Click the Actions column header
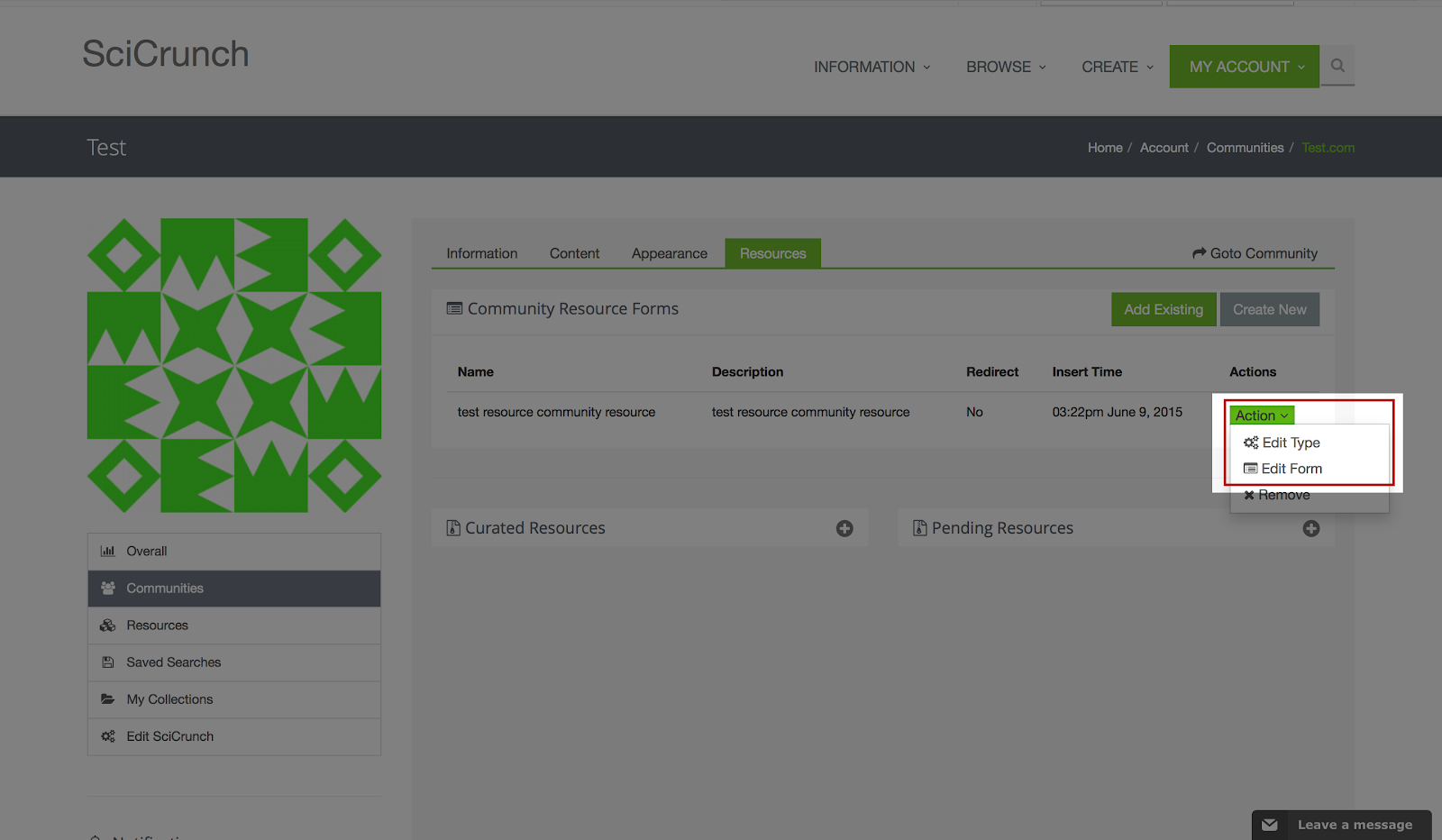Viewport: 1442px width, 840px height. (1253, 372)
